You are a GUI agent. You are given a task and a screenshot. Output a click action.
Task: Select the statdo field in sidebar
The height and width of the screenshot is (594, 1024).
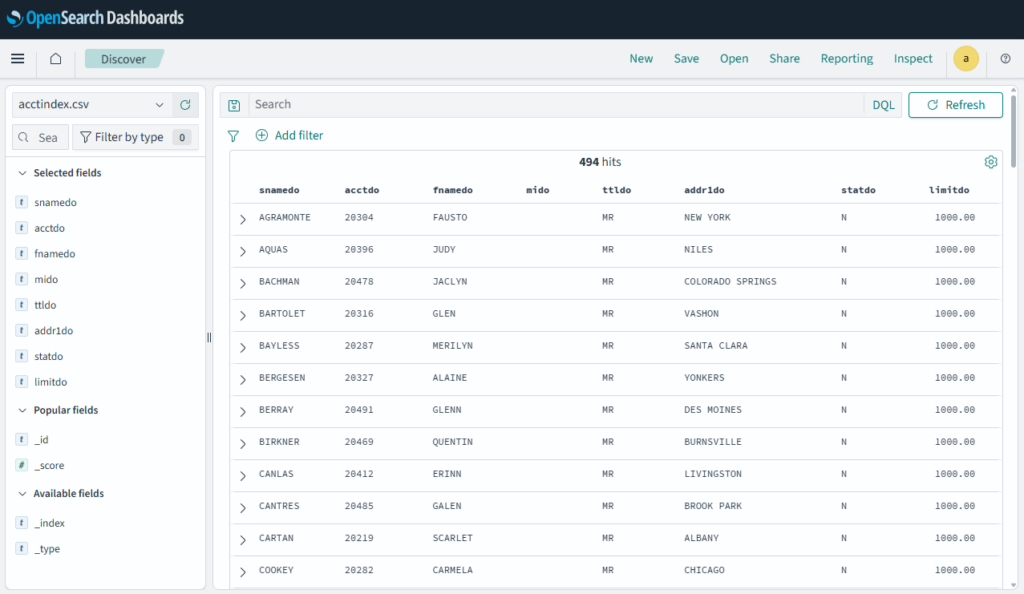(x=49, y=356)
